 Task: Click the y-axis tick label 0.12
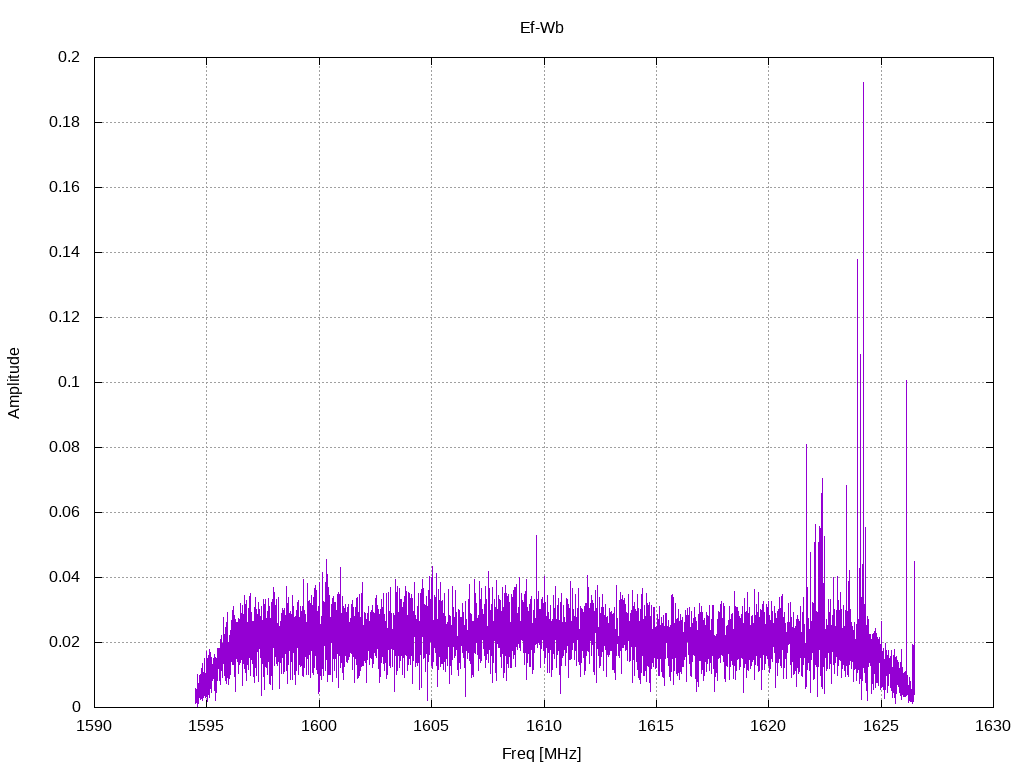(65, 317)
